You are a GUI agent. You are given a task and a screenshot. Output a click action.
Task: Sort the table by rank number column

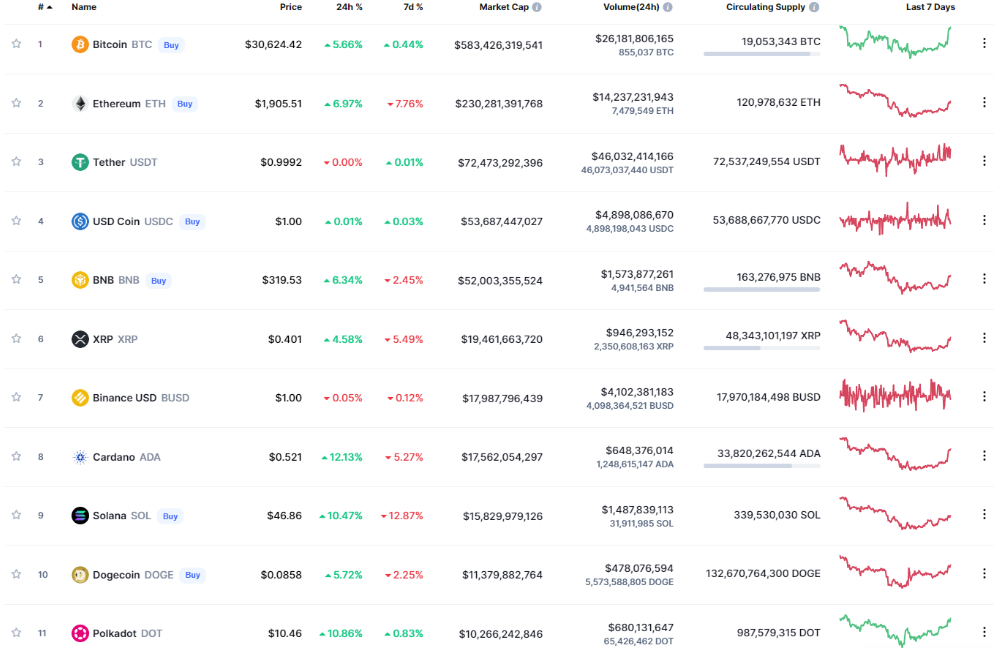click(x=45, y=7)
